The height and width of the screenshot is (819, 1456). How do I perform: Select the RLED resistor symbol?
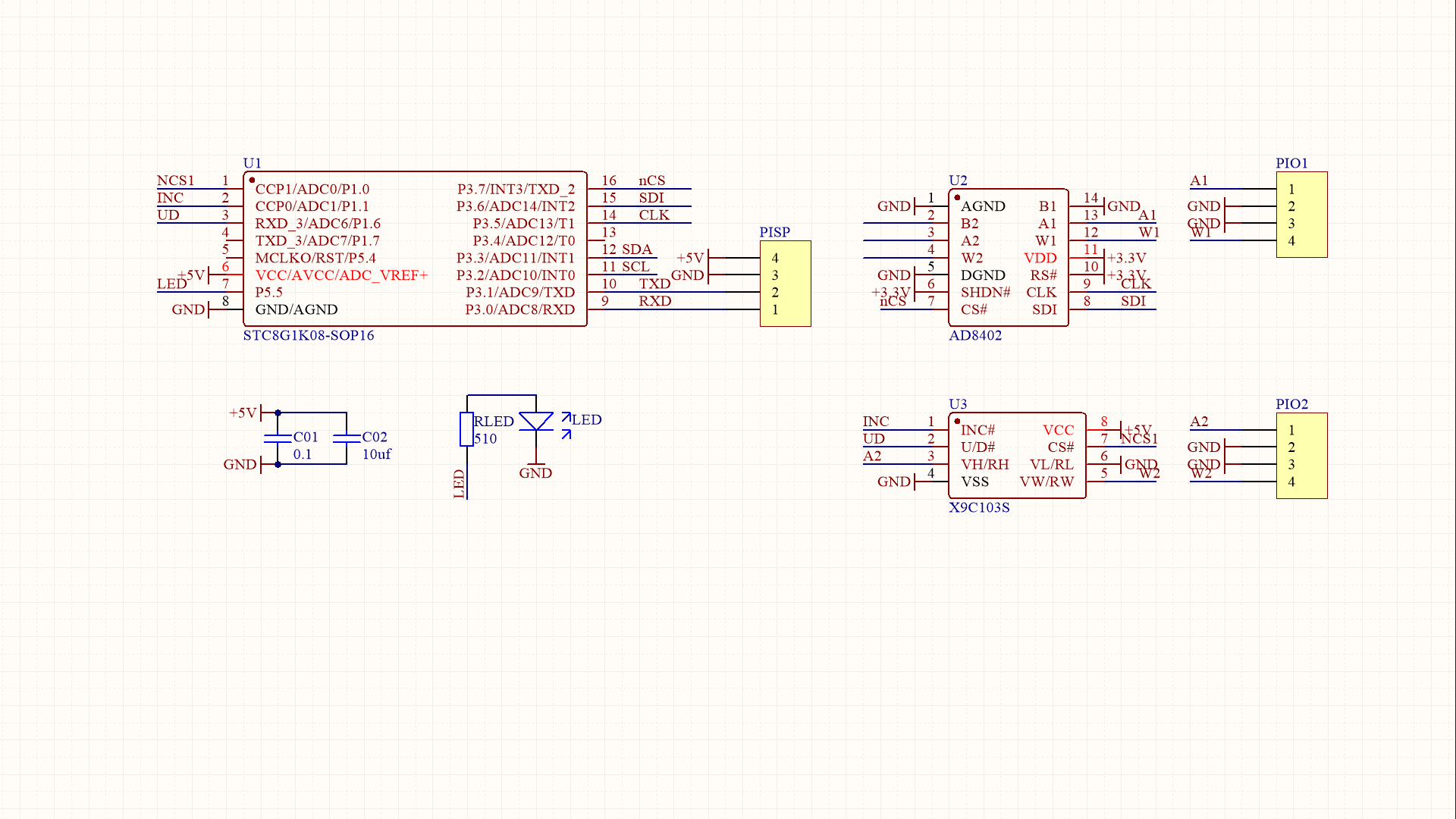click(466, 429)
